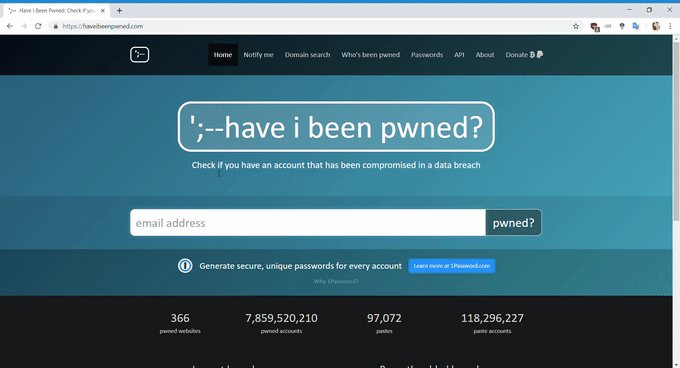Click the browser forward arrow
The width and height of the screenshot is (680, 368).
(x=24, y=26)
